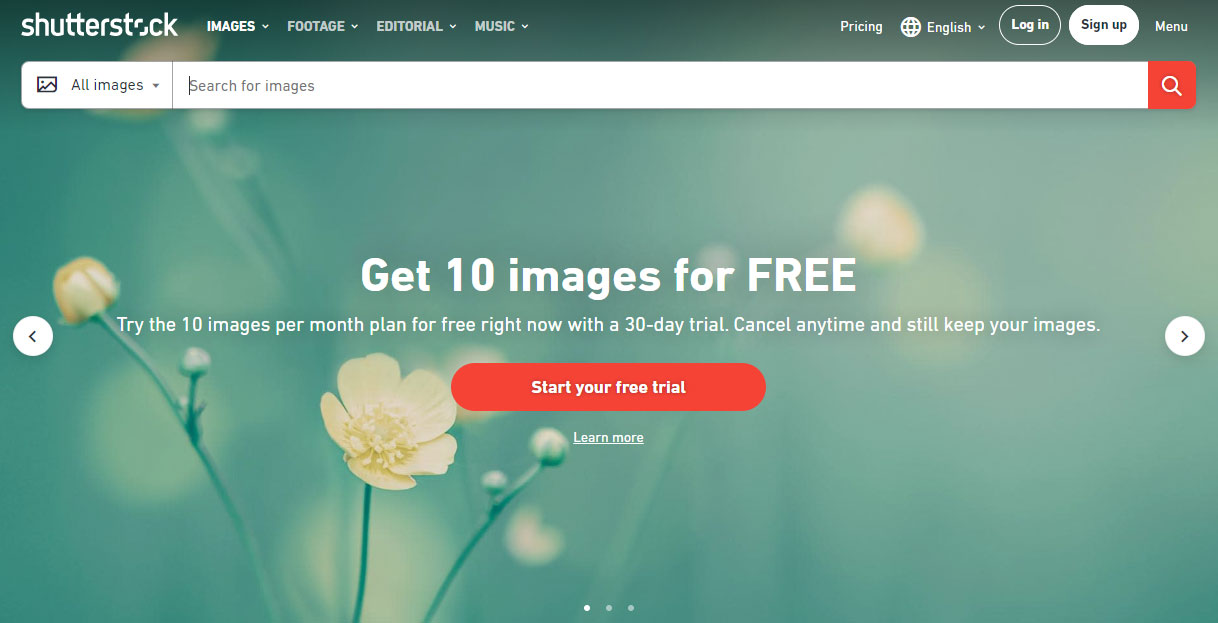1218x623 pixels.
Task: Expand the Images navigation menu
Action: [x=238, y=26]
